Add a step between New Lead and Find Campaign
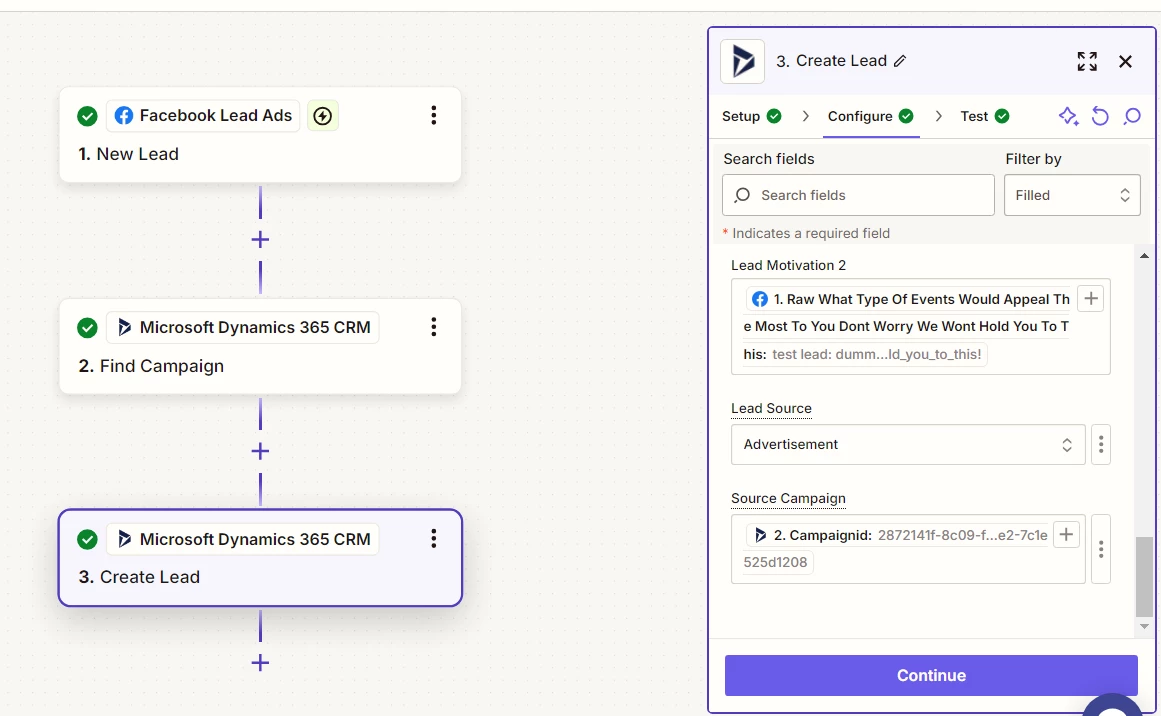1161x716 pixels. (260, 239)
